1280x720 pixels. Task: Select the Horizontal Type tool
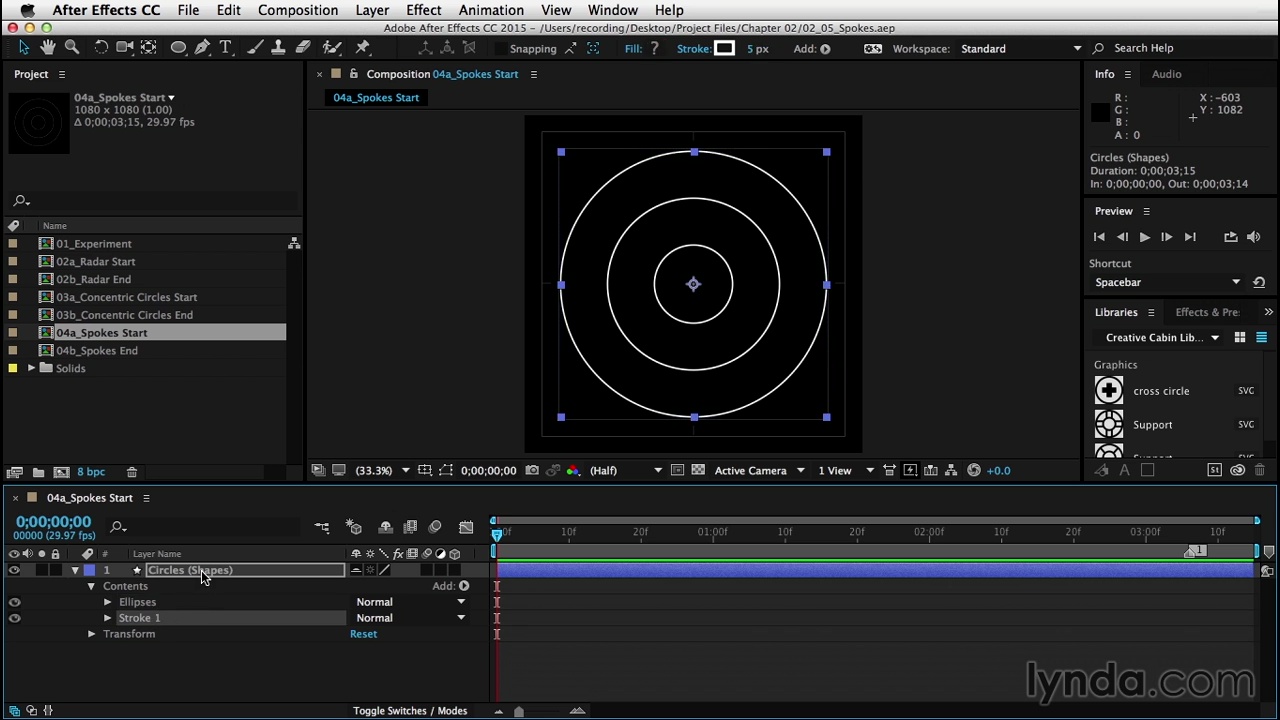226,48
